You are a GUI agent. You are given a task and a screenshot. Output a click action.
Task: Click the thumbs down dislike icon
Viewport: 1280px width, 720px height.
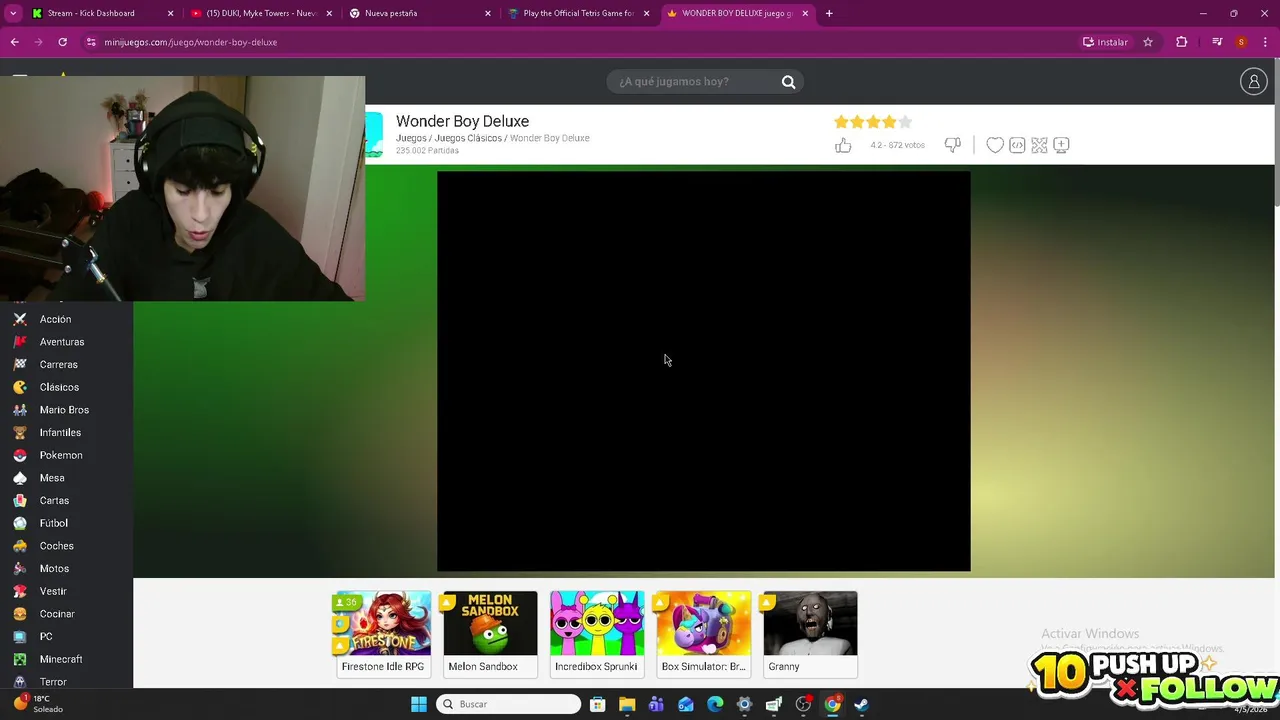(x=953, y=145)
